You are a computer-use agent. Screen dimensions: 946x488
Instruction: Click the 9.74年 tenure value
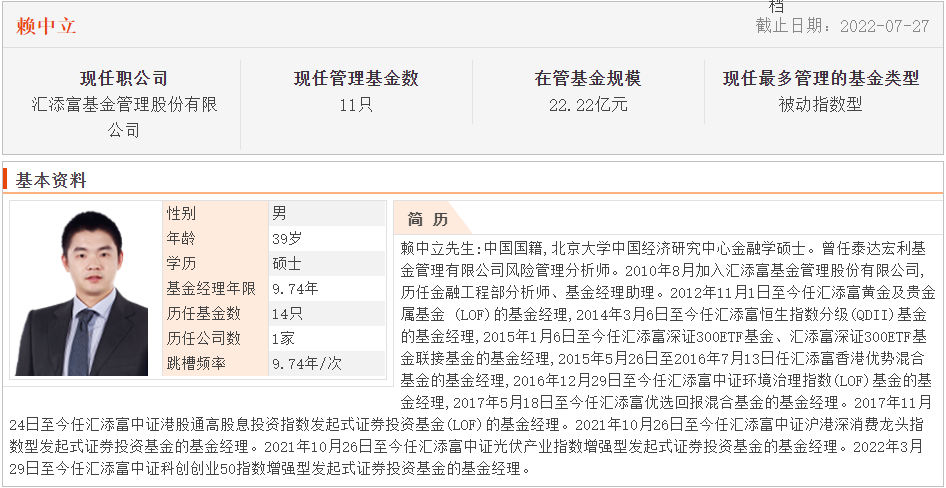(x=295, y=289)
